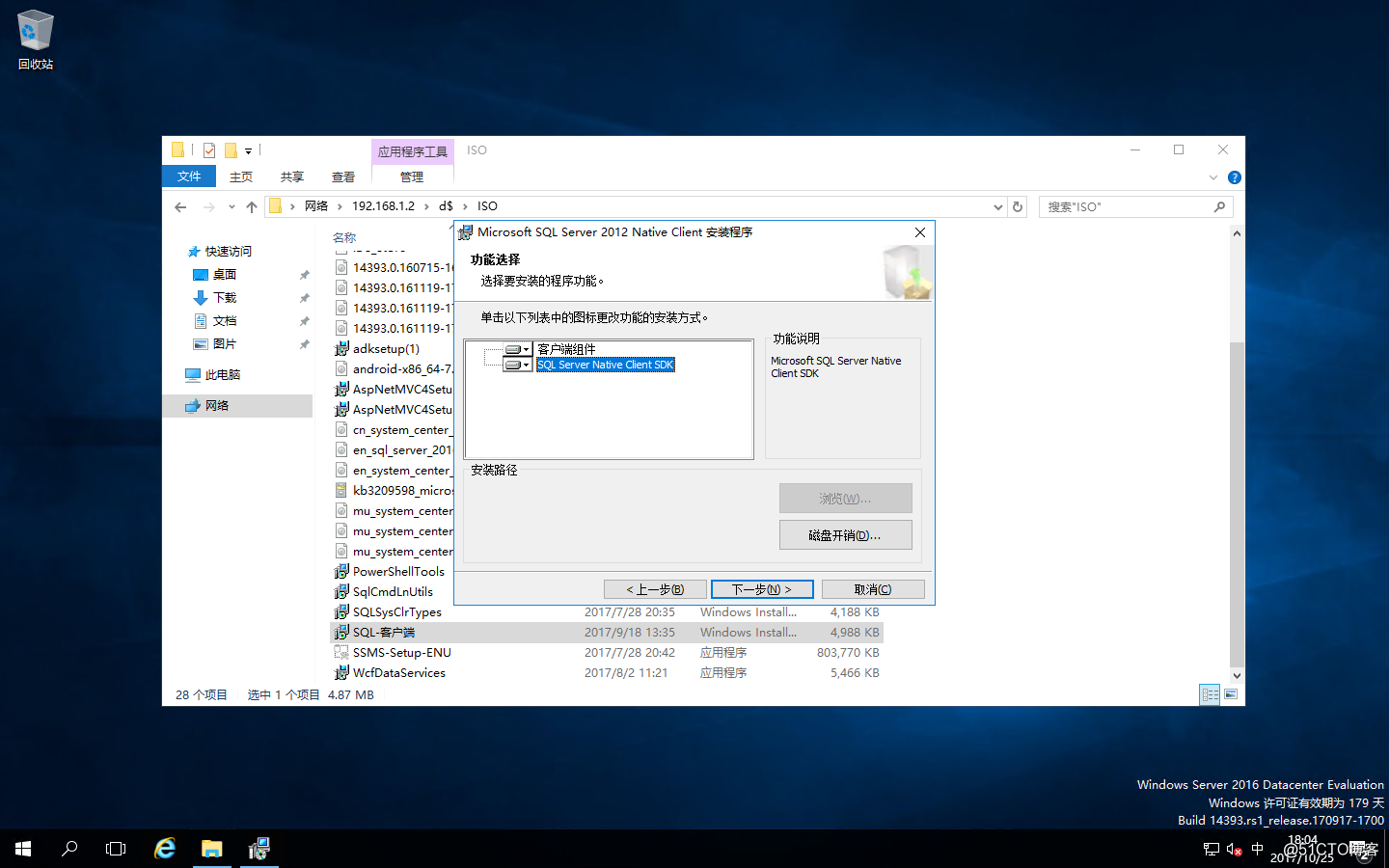Select PowerShellTools installer icon

click(x=341, y=572)
